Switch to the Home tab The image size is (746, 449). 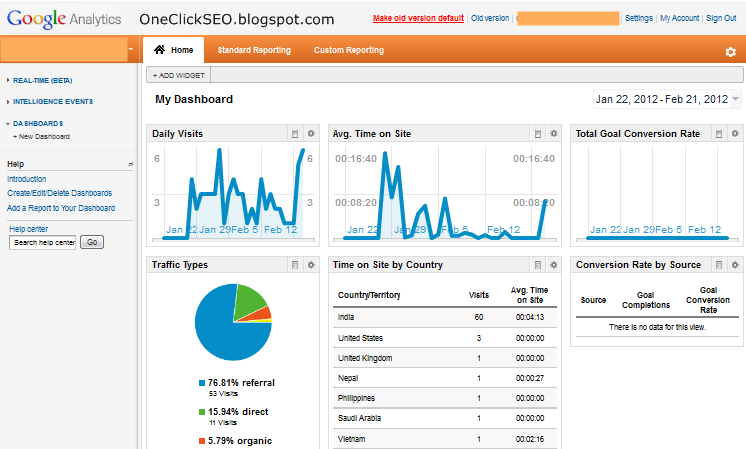pyautogui.click(x=174, y=50)
